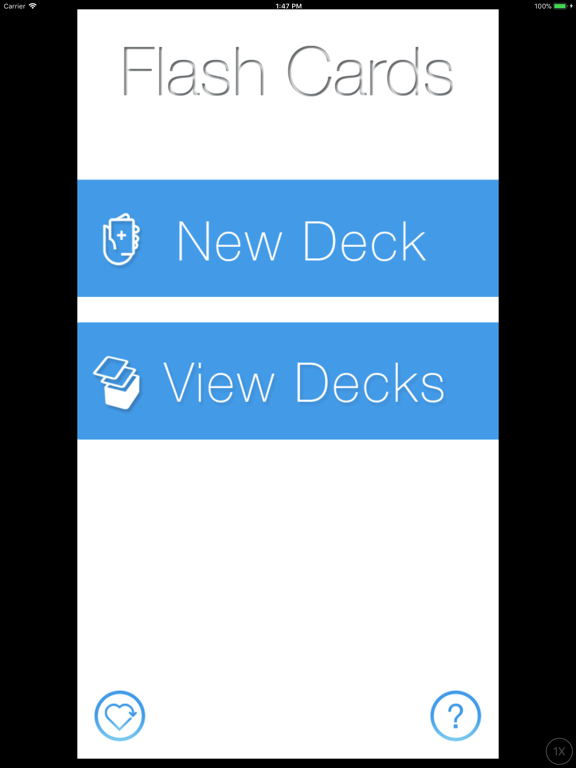Create a deck via the New Deck text

coord(301,241)
